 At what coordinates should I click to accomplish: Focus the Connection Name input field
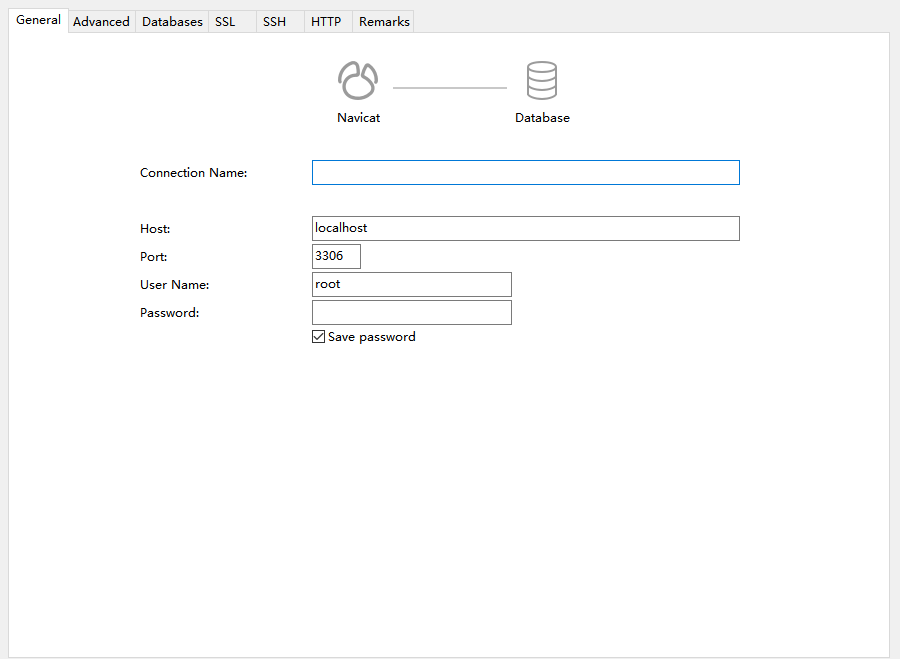coord(525,173)
